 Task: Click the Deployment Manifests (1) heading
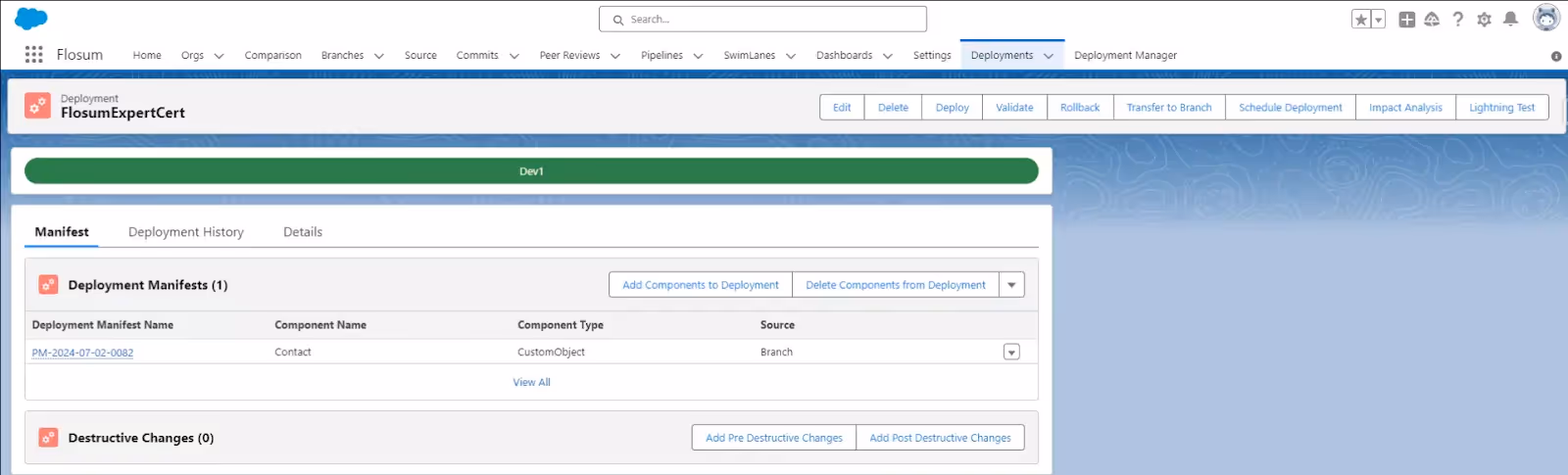click(x=147, y=285)
